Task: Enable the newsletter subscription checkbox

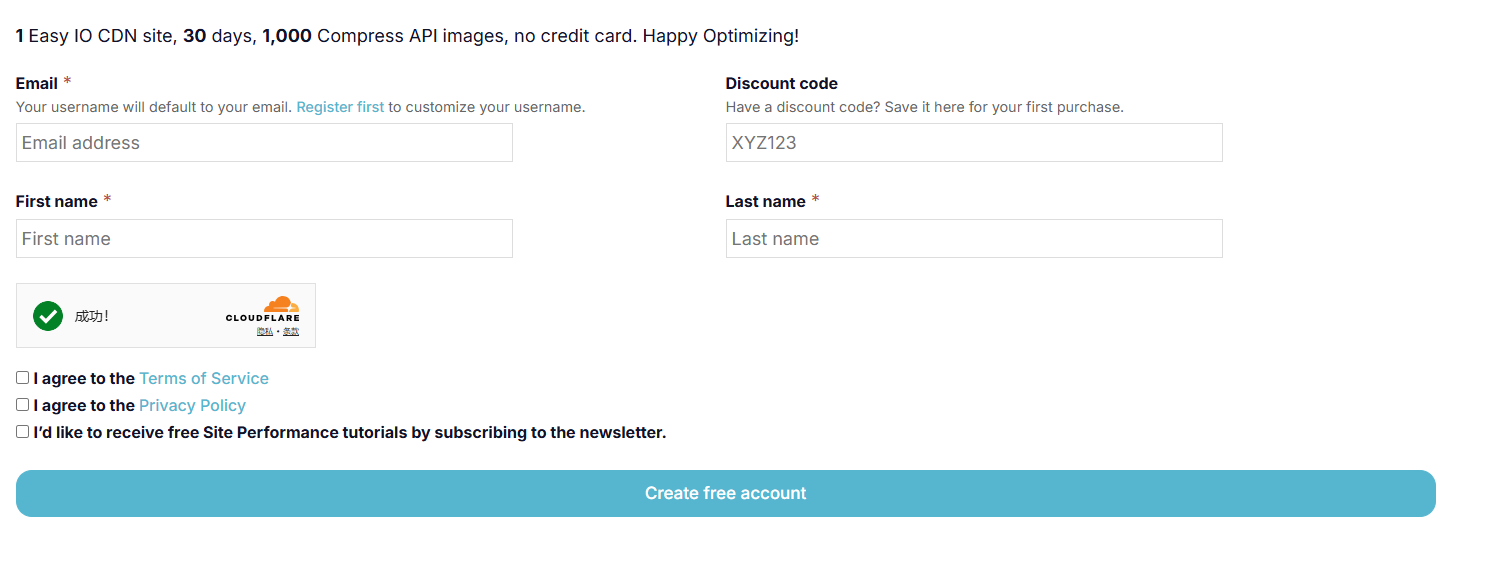Action: point(23,432)
